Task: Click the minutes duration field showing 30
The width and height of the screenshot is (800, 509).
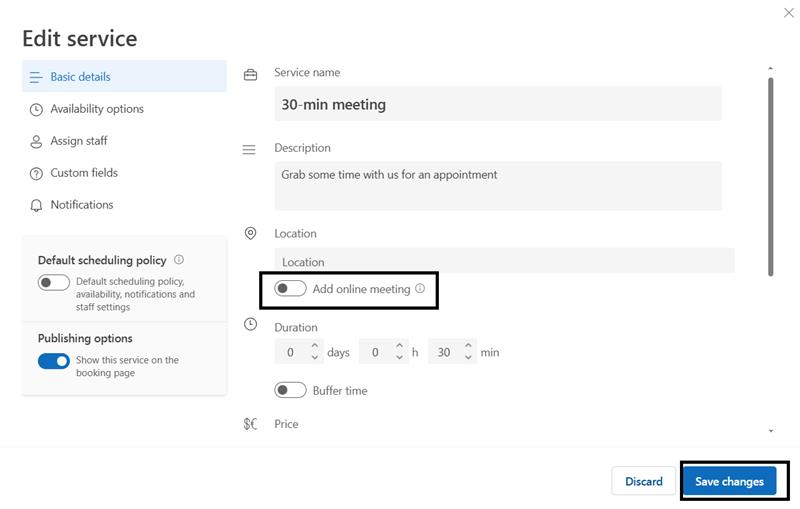Action: [x=452, y=352]
